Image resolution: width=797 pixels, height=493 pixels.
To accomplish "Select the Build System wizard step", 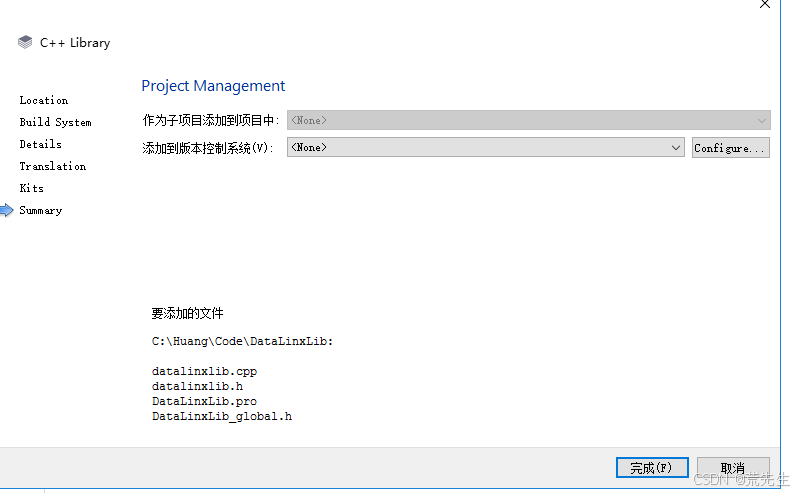I will [55, 122].
